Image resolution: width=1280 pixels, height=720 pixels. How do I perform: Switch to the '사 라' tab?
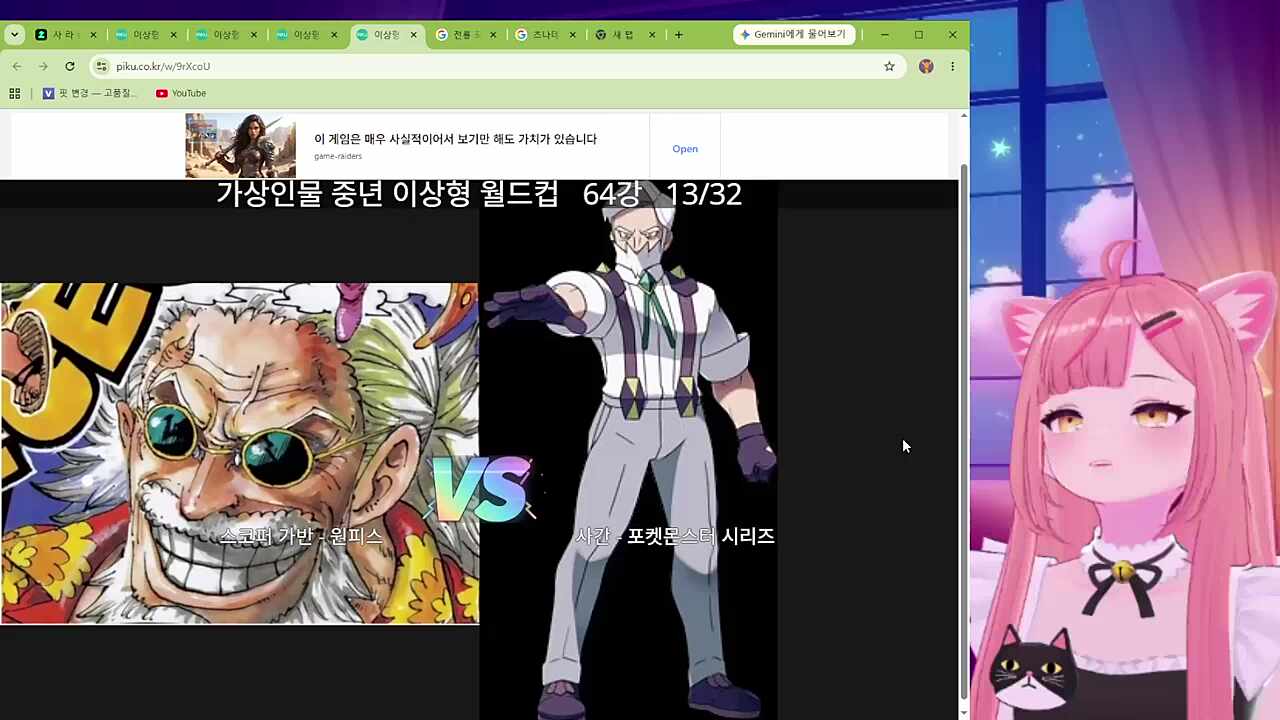67,34
